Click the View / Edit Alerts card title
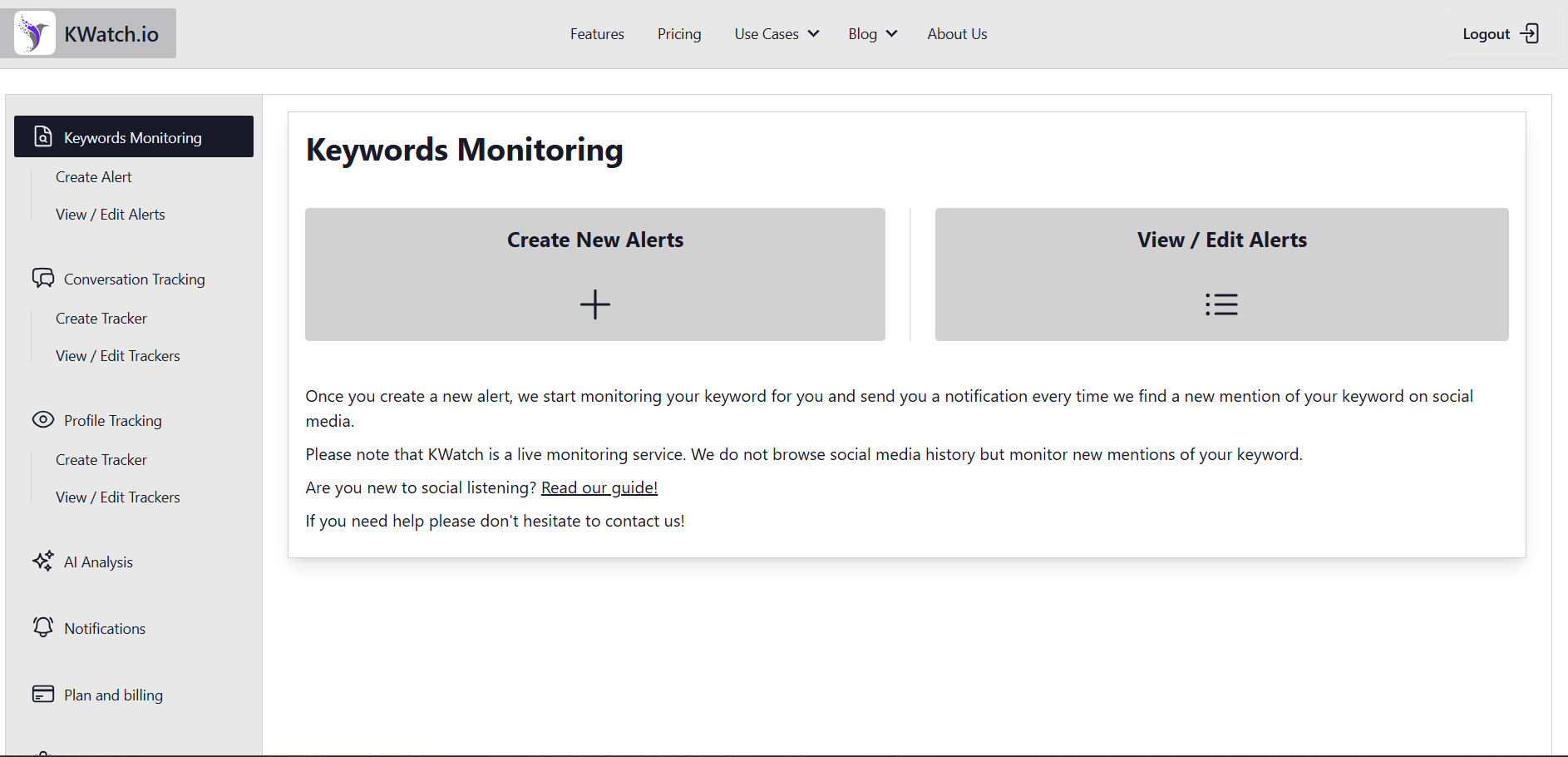The width and height of the screenshot is (1568, 757). (x=1222, y=240)
